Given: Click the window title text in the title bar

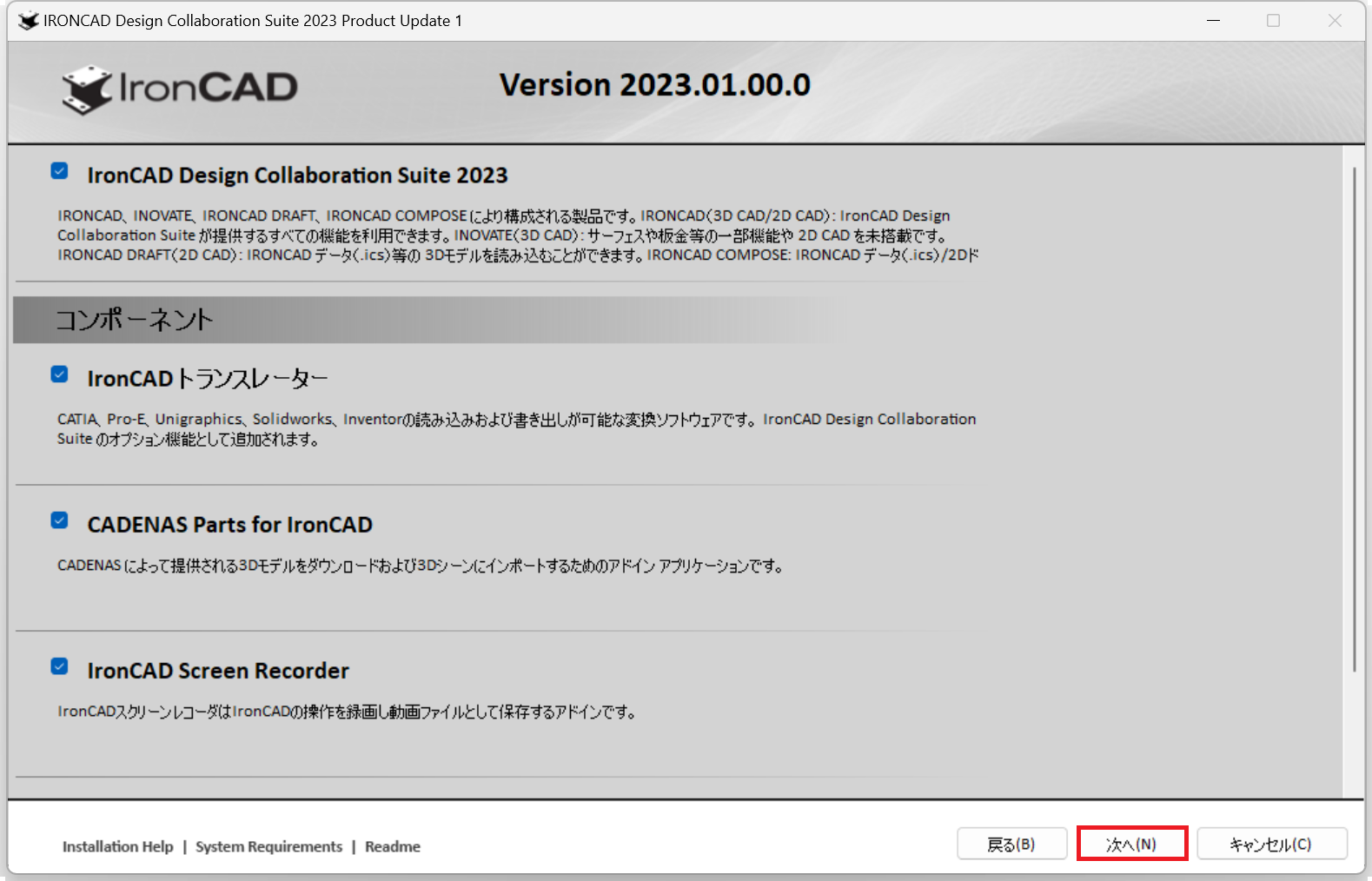Looking at the screenshot, I should coord(252,21).
